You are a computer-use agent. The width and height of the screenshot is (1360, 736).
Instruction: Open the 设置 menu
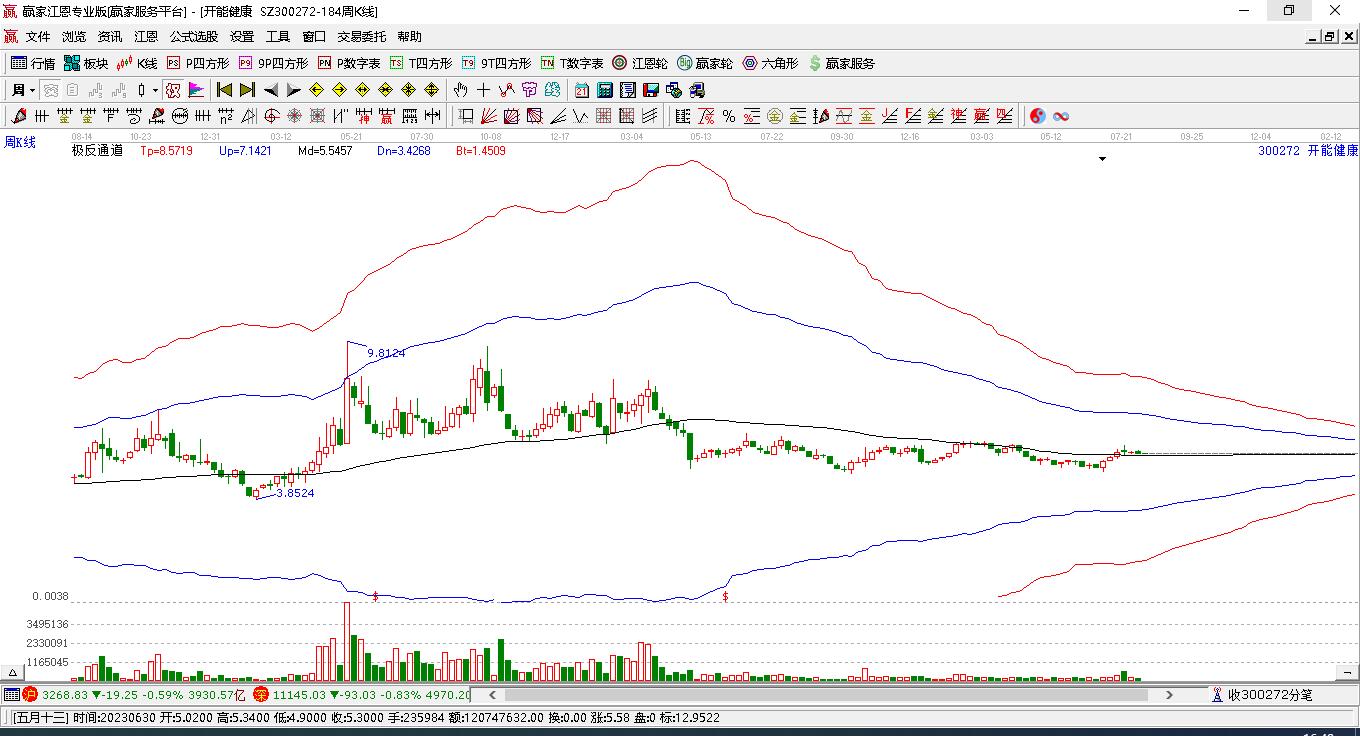242,37
